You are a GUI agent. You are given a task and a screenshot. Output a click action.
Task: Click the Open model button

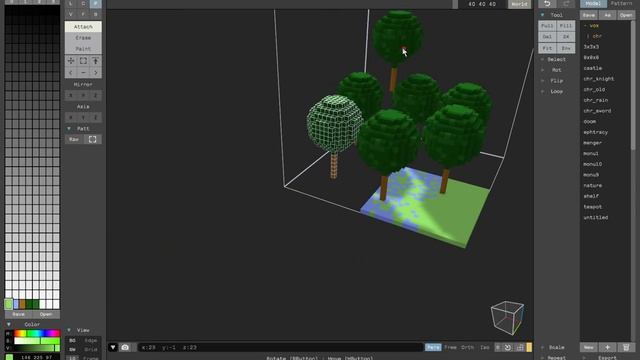click(x=626, y=15)
